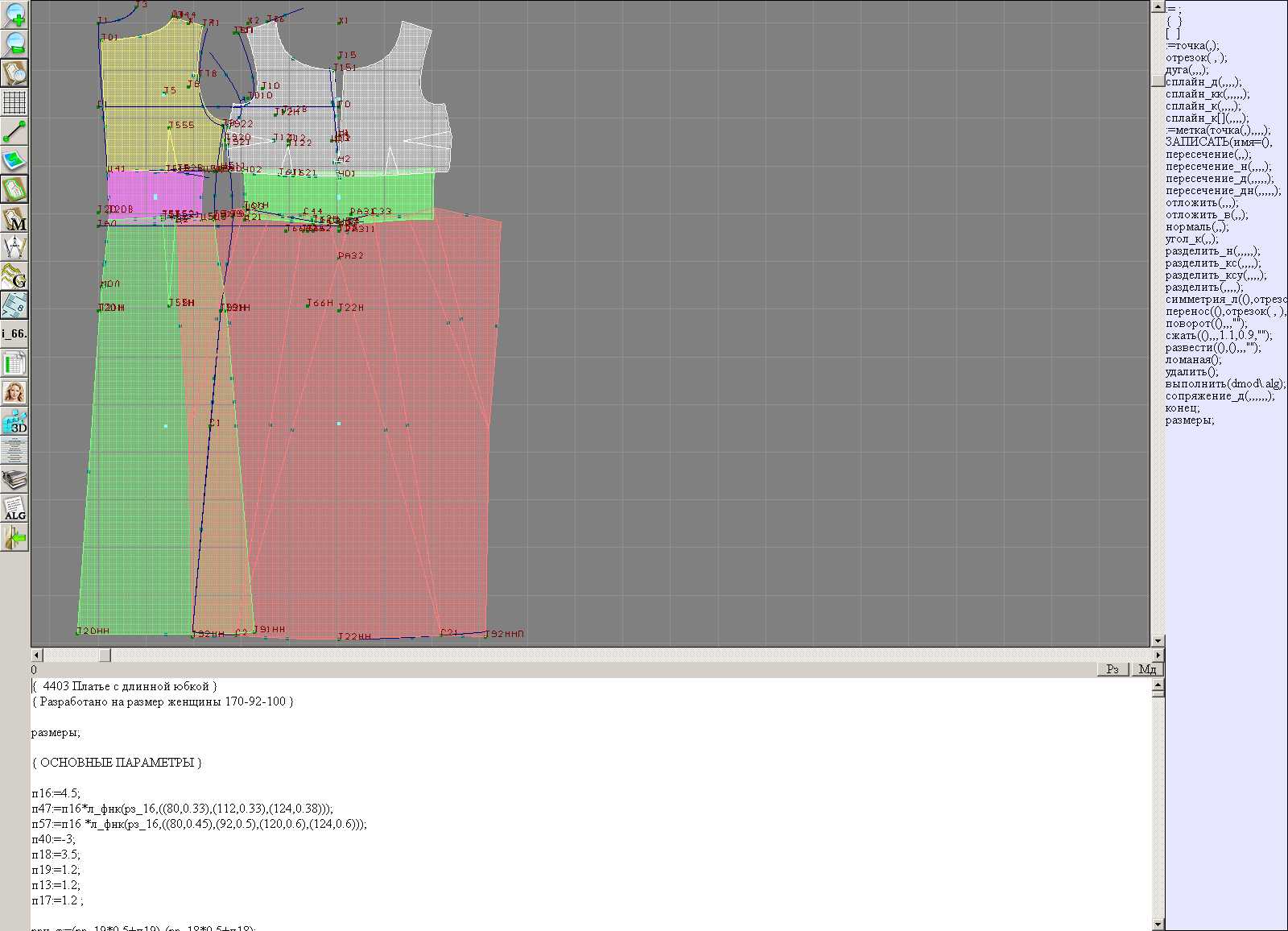
Task: Select the line segment with points tool
Action: click(14, 131)
